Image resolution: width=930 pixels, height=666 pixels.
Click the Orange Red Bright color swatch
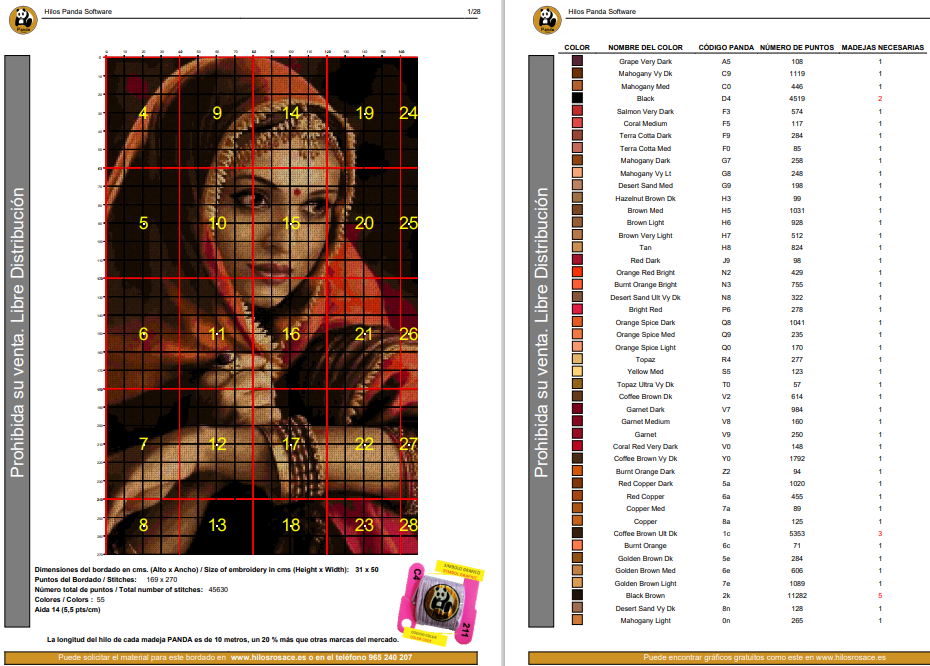coord(577,272)
